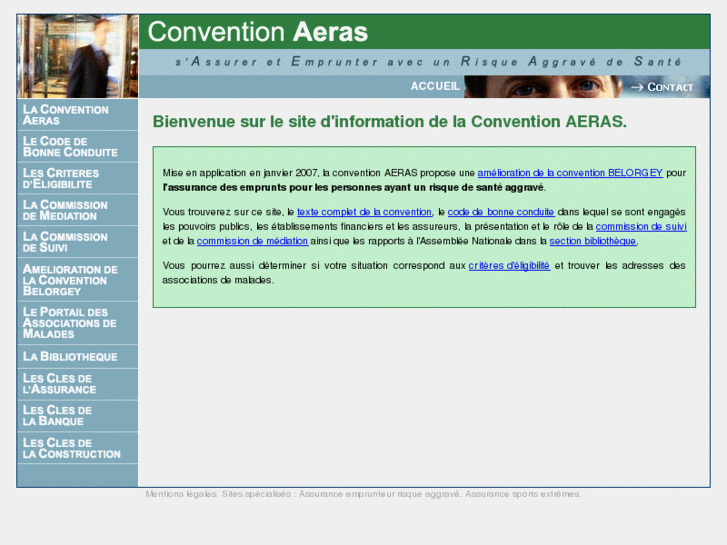Click the man's eyes banner image
The height and width of the screenshot is (545, 727).
pyautogui.click(x=543, y=87)
